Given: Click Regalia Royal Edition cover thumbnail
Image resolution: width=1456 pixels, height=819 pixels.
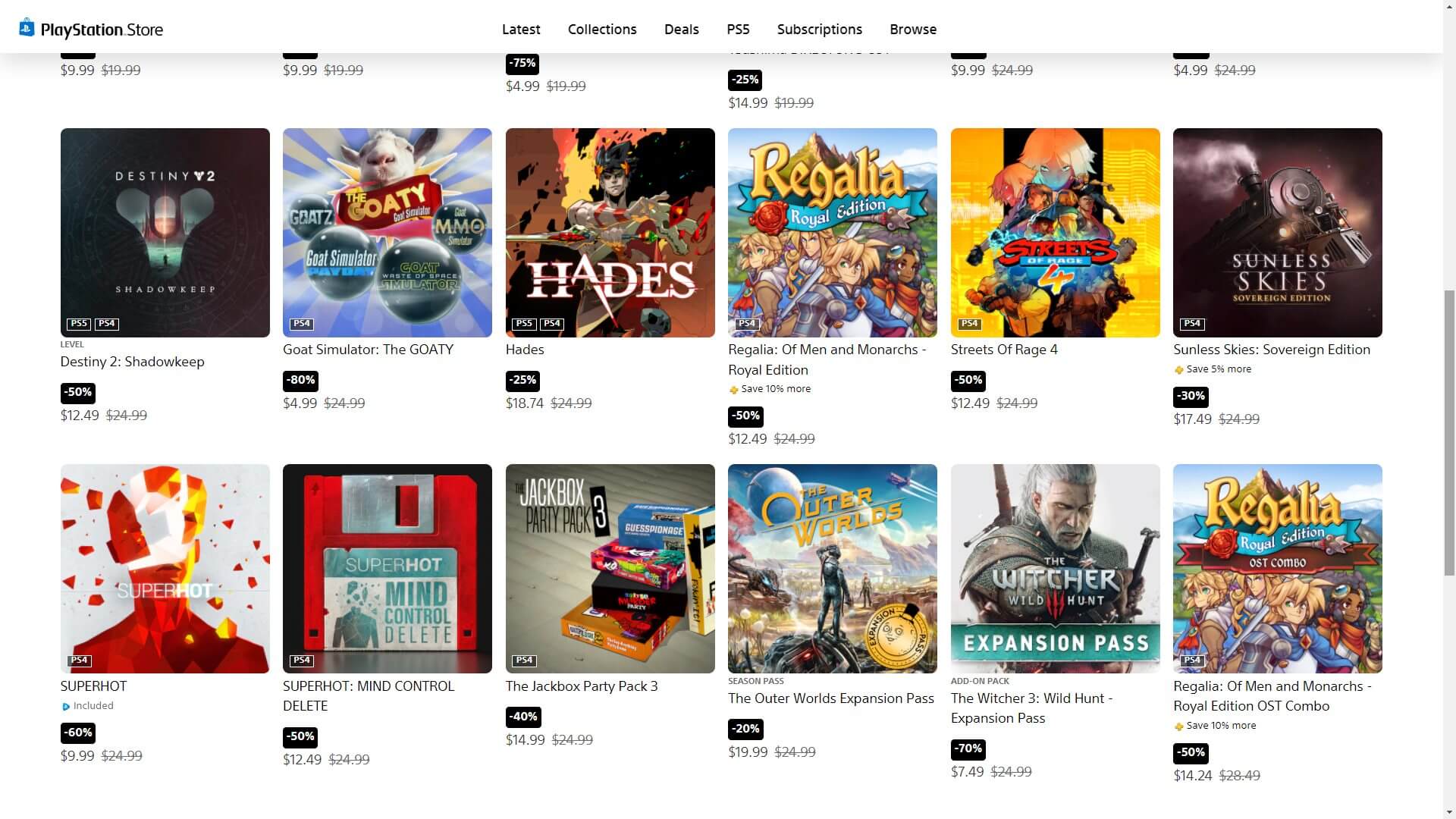Looking at the screenshot, I should pos(832,233).
